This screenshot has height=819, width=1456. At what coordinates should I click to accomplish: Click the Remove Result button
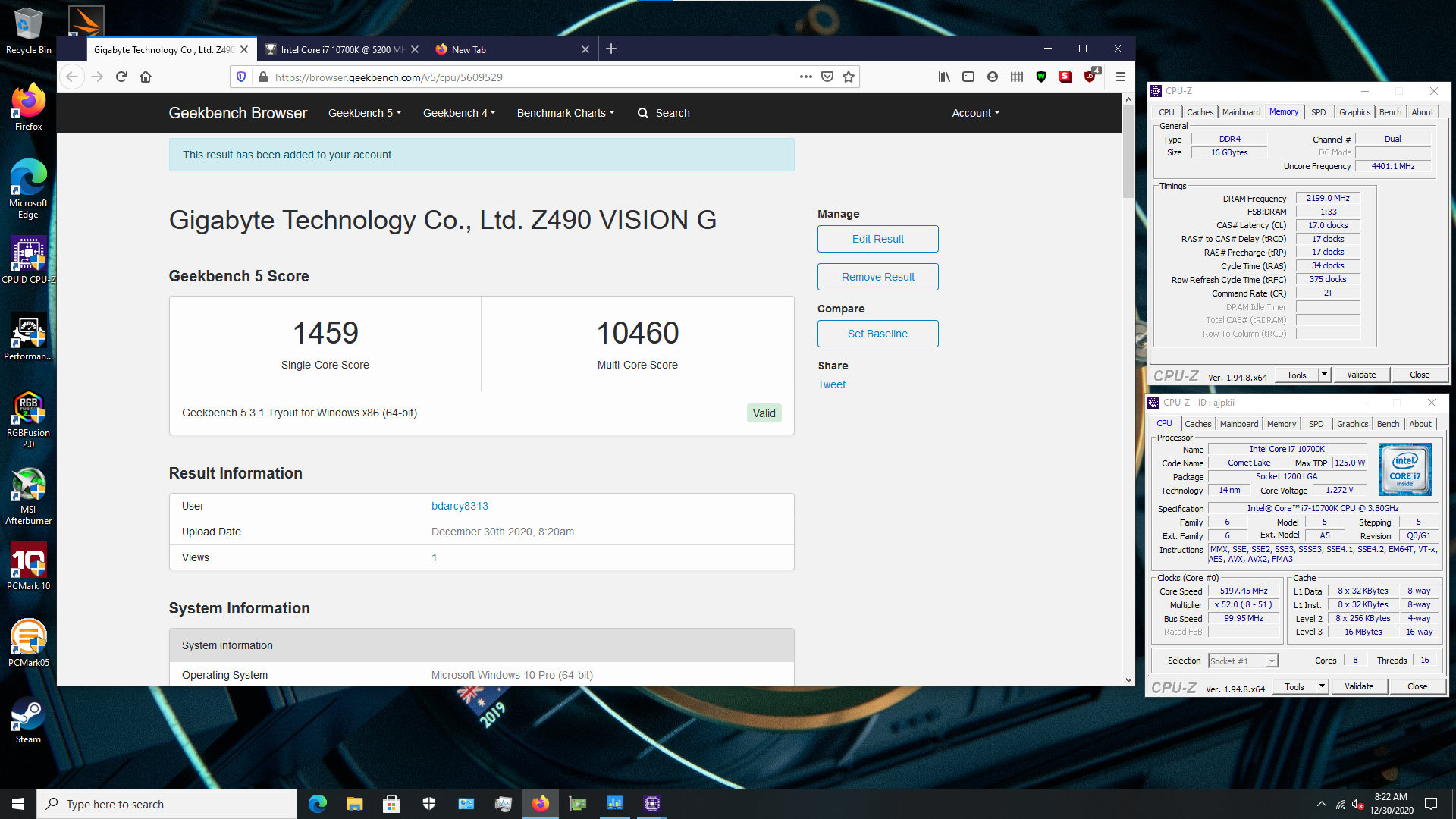[877, 277]
